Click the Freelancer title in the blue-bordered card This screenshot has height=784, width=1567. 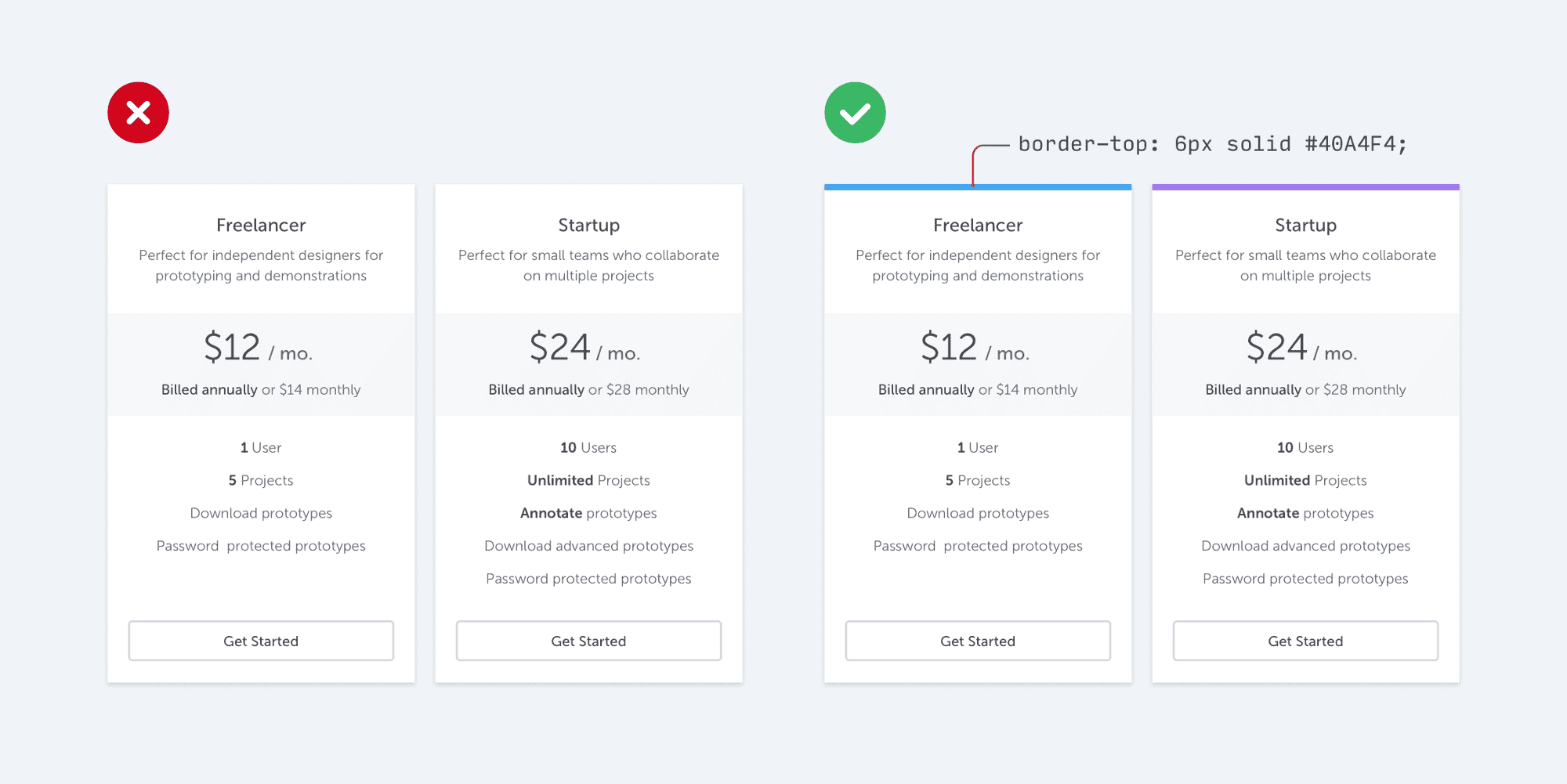[977, 226]
